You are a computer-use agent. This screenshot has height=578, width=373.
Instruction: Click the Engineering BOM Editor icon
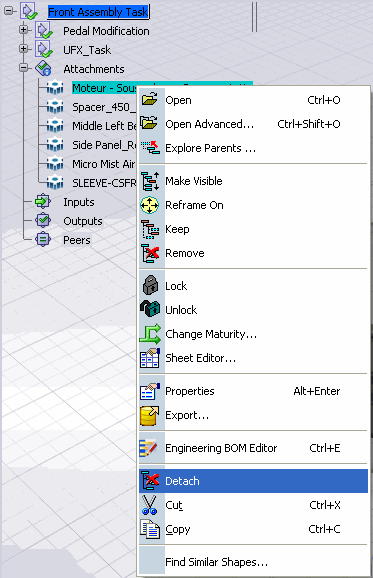pyautogui.click(x=149, y=448)
